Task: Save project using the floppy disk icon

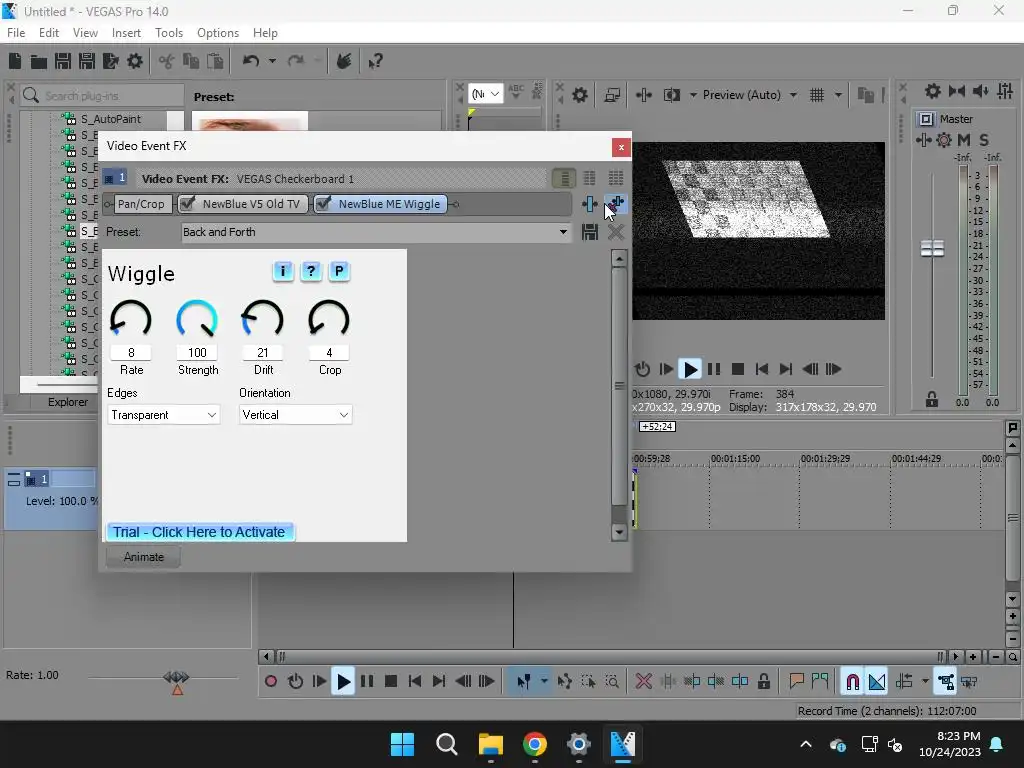Action: click(63, 61)
